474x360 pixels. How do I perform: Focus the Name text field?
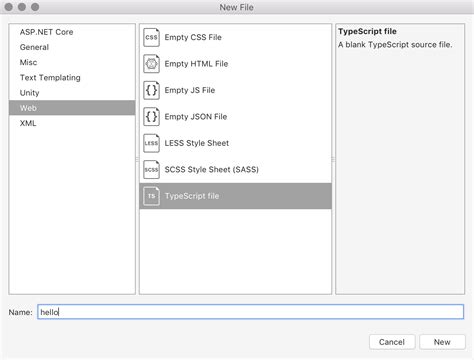pos(250,312)
